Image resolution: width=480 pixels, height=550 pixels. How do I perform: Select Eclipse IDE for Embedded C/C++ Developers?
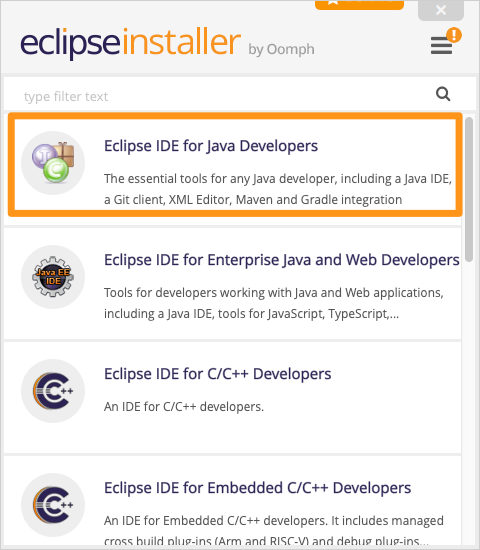click(x=258, y=488)
